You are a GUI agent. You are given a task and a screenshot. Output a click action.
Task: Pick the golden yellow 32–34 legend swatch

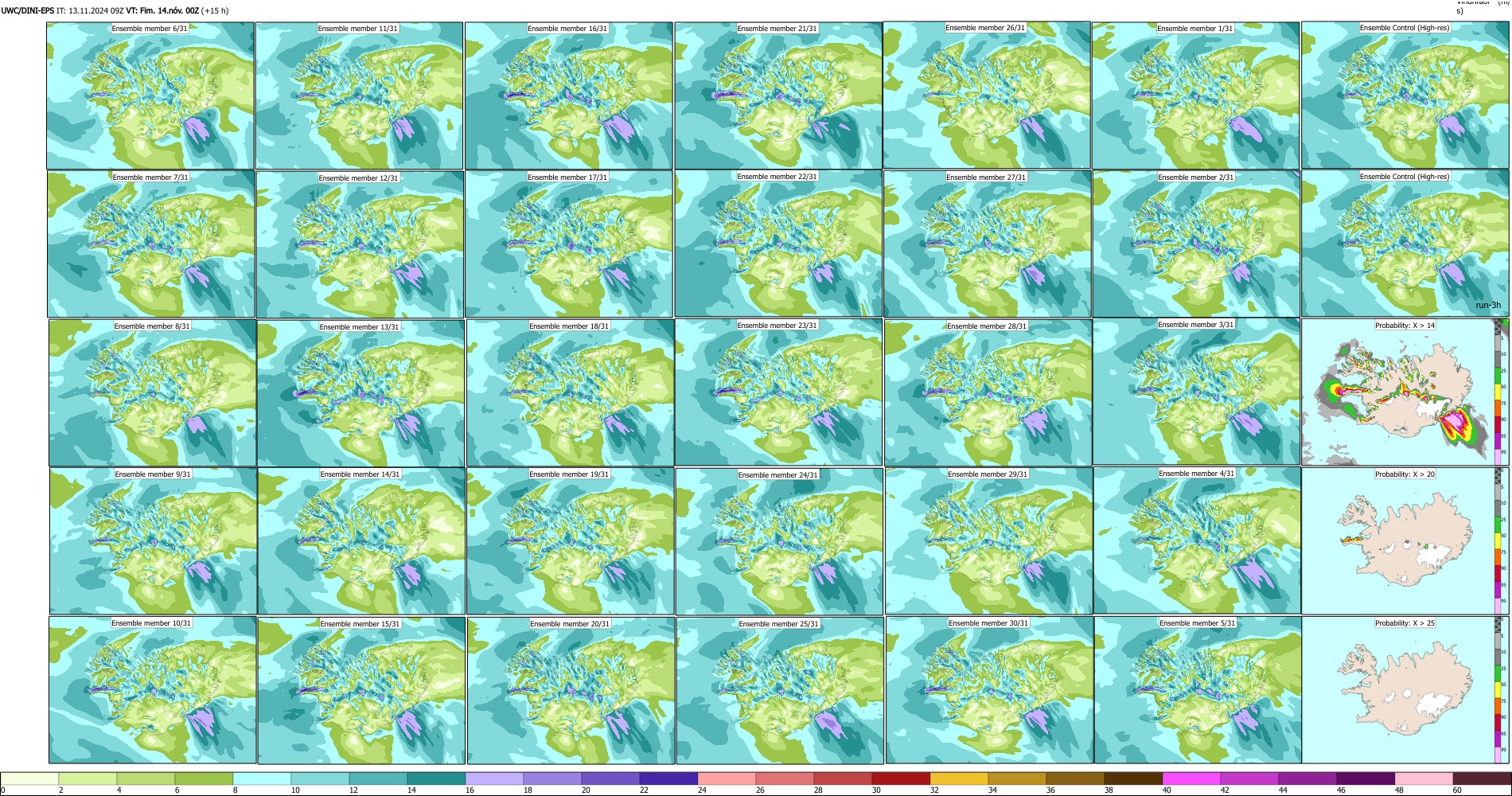point(959,778)
